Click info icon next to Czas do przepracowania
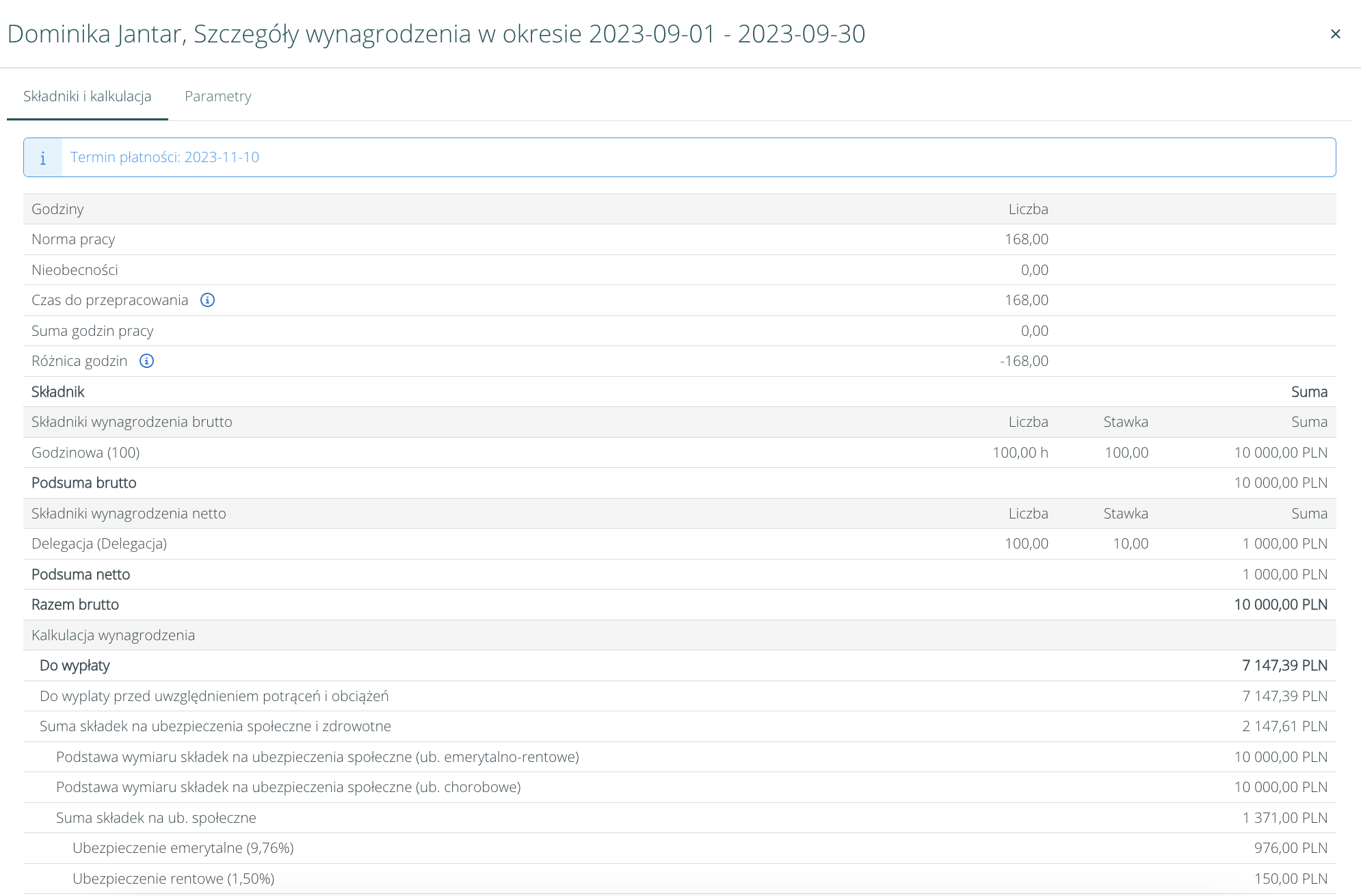 point(207,300)
